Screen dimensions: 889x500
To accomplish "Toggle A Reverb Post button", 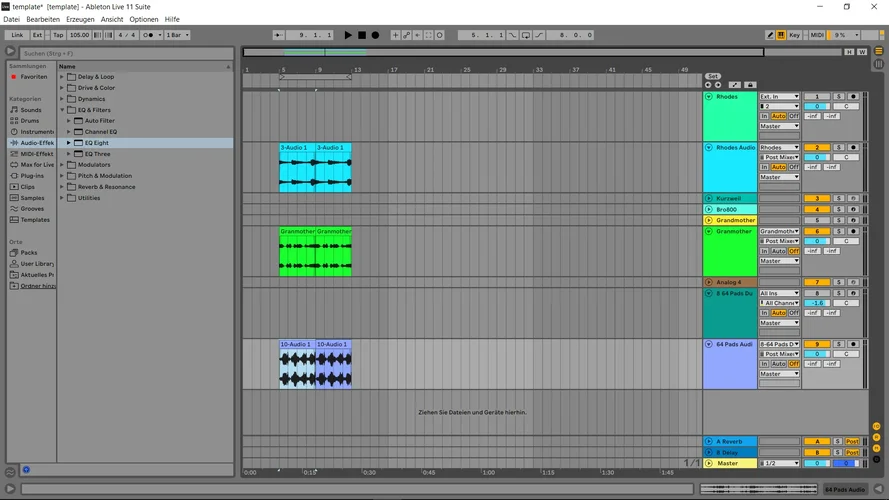I will click(x=852, y=441).
